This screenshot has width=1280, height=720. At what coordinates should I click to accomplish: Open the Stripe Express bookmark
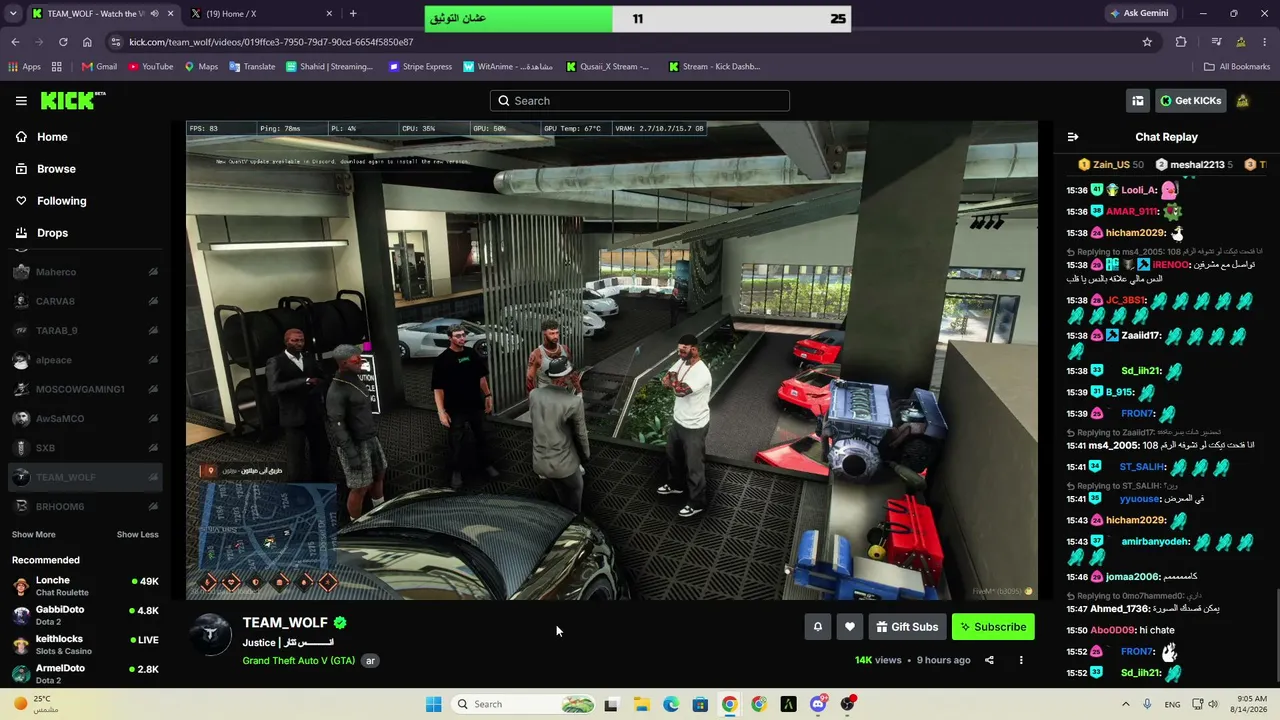[x=420, y=67]
